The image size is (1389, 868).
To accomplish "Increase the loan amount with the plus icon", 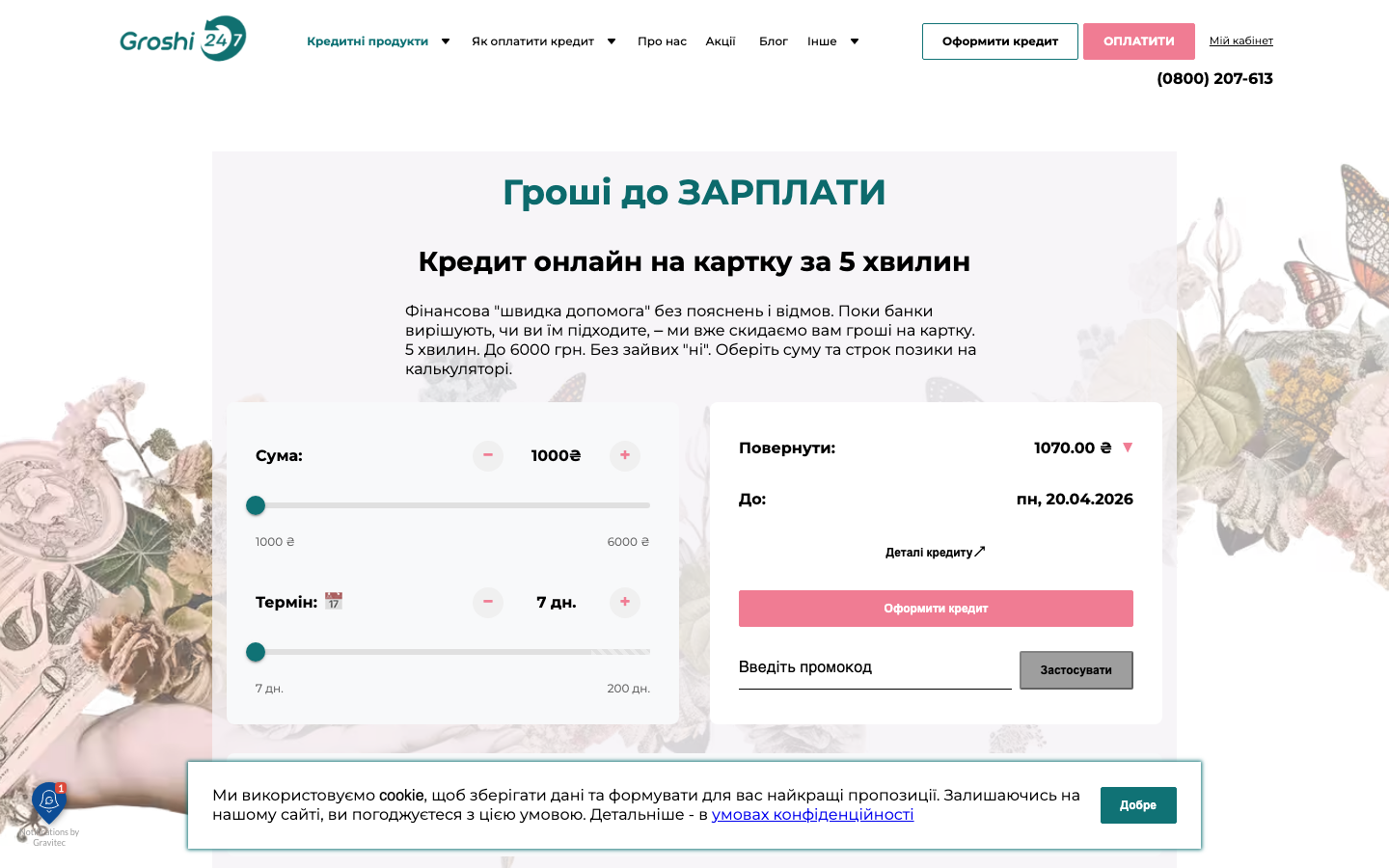I will pos(624,456).
